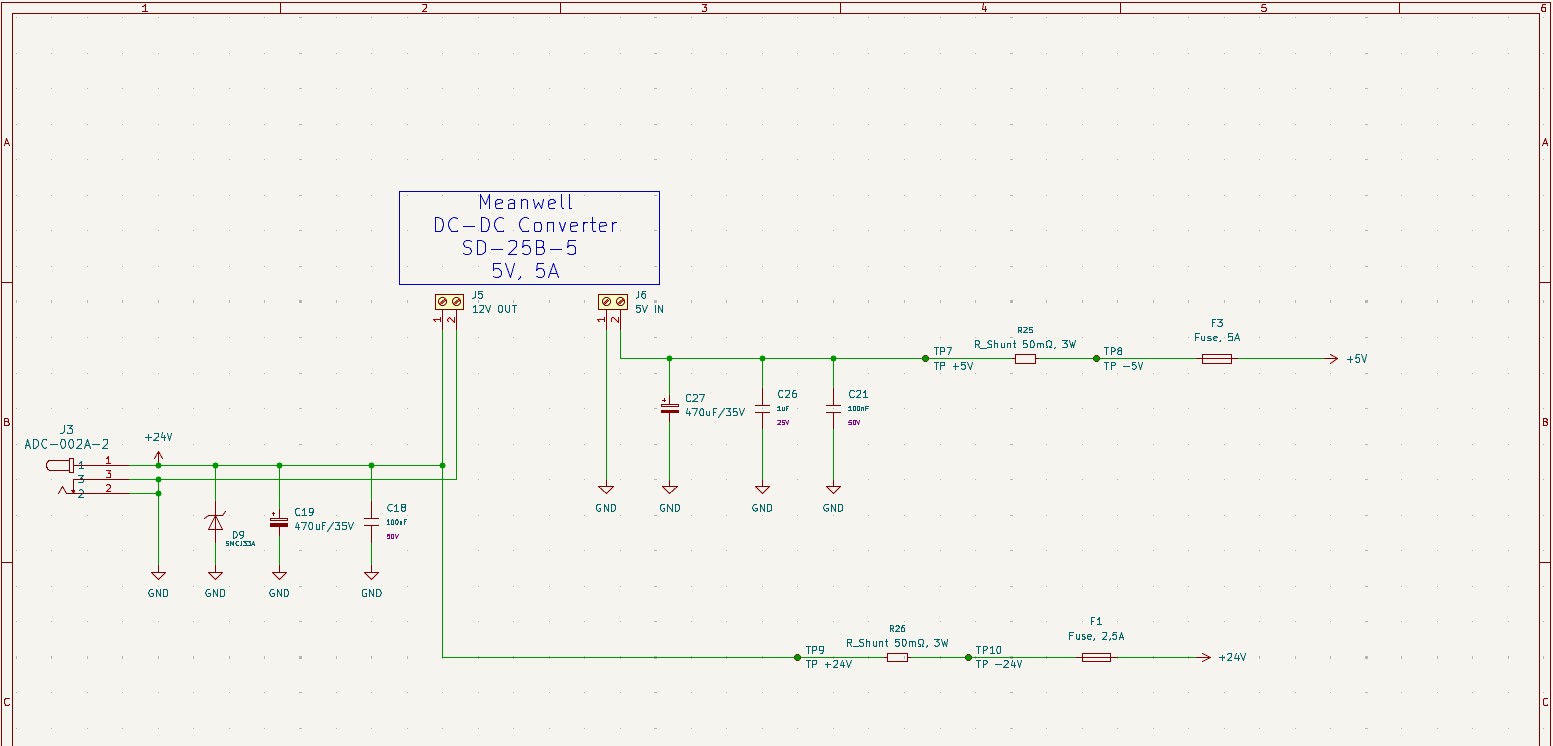Click the R25 shunt resistor symbol

(x=1025, y=359)
